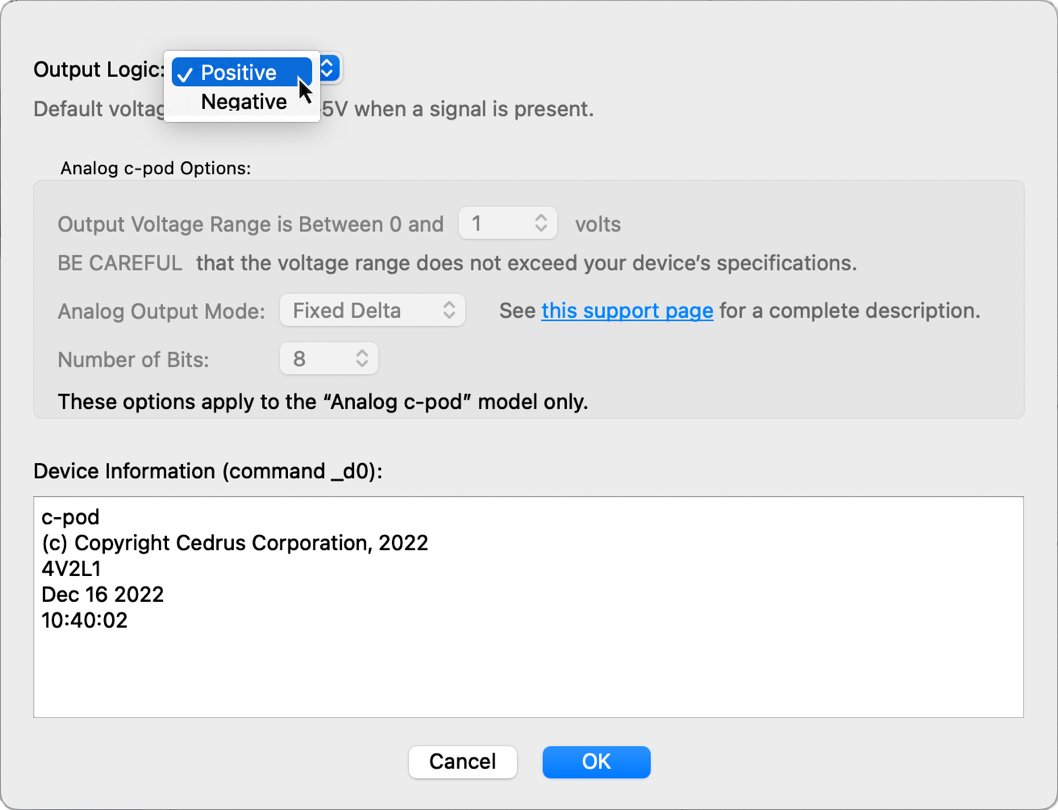Dismiss the dialog with Cancel
This screenshot has height=810, width=1058.
462,762
